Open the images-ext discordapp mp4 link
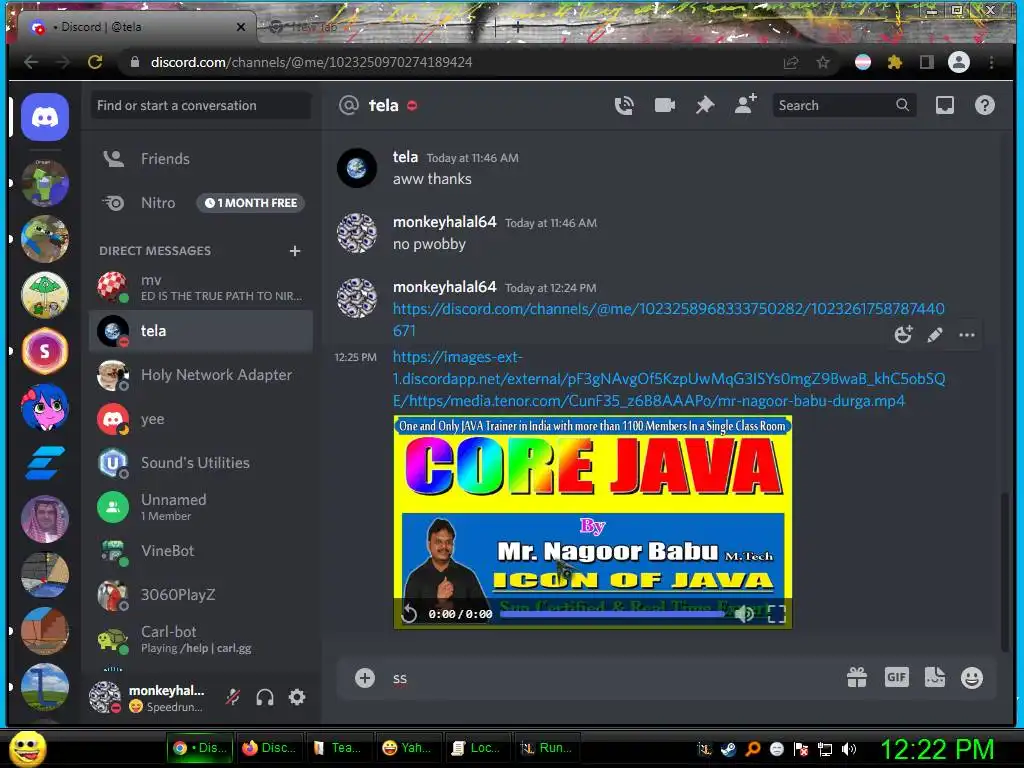Screen dimensions: 1024x768 click(x=669, y=379)
